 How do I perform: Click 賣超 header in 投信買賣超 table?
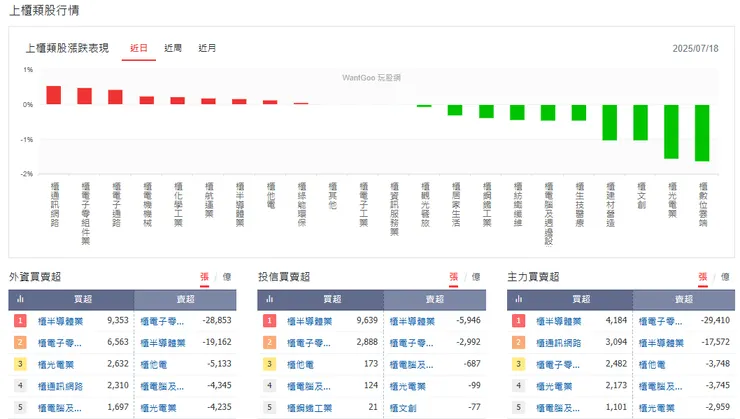tap(435, 299)
